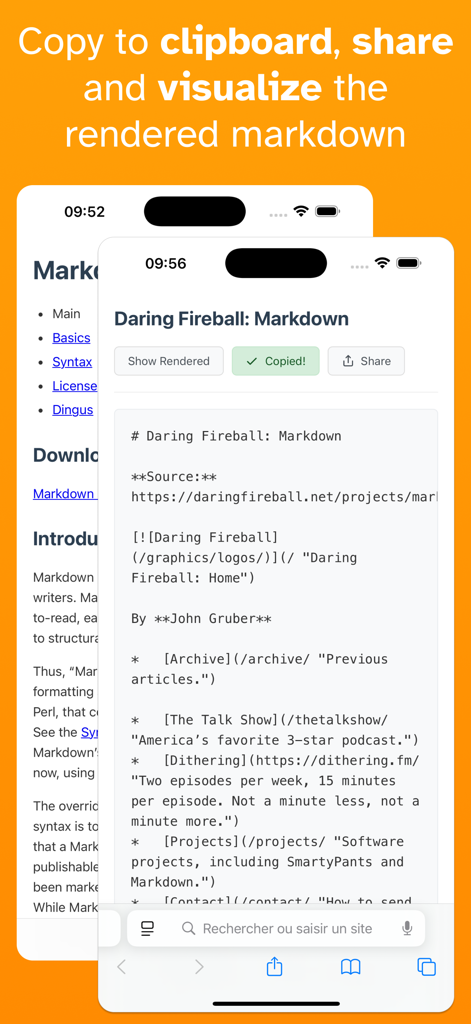Viewport: 471px width, 1024px height.
Task: Tap battery icon in front phone status bar
Action: click(x=409, y=263)
